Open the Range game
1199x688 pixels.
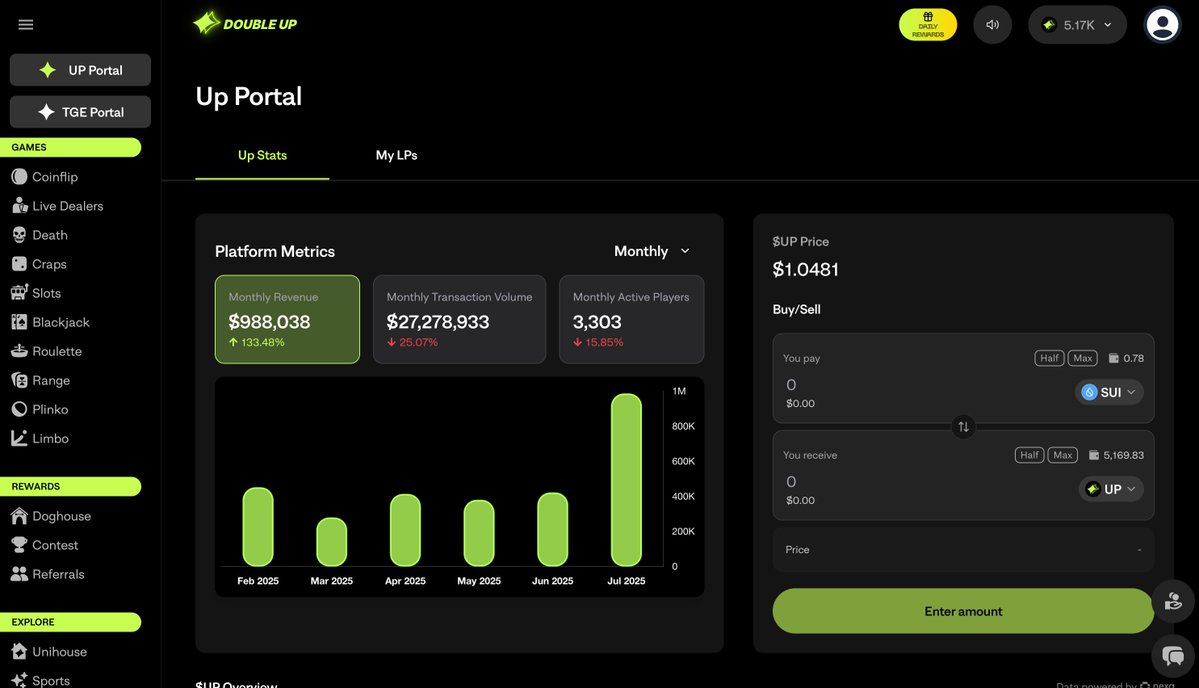coord(41,380)
